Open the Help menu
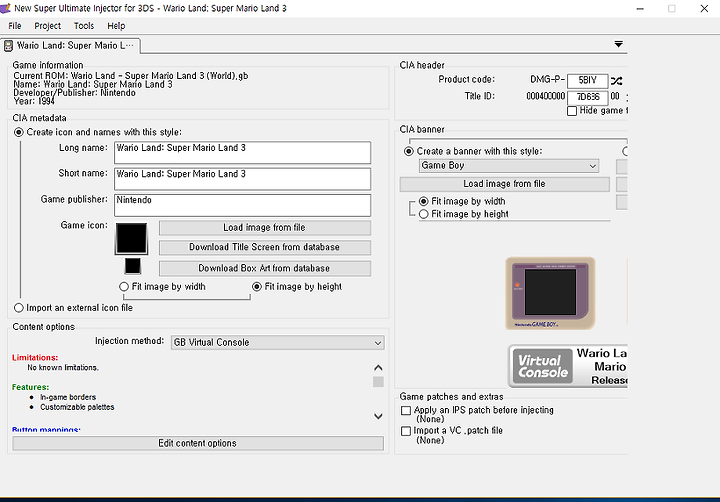The height and width of the screenshot is (502, 720). tap(116, 26)
